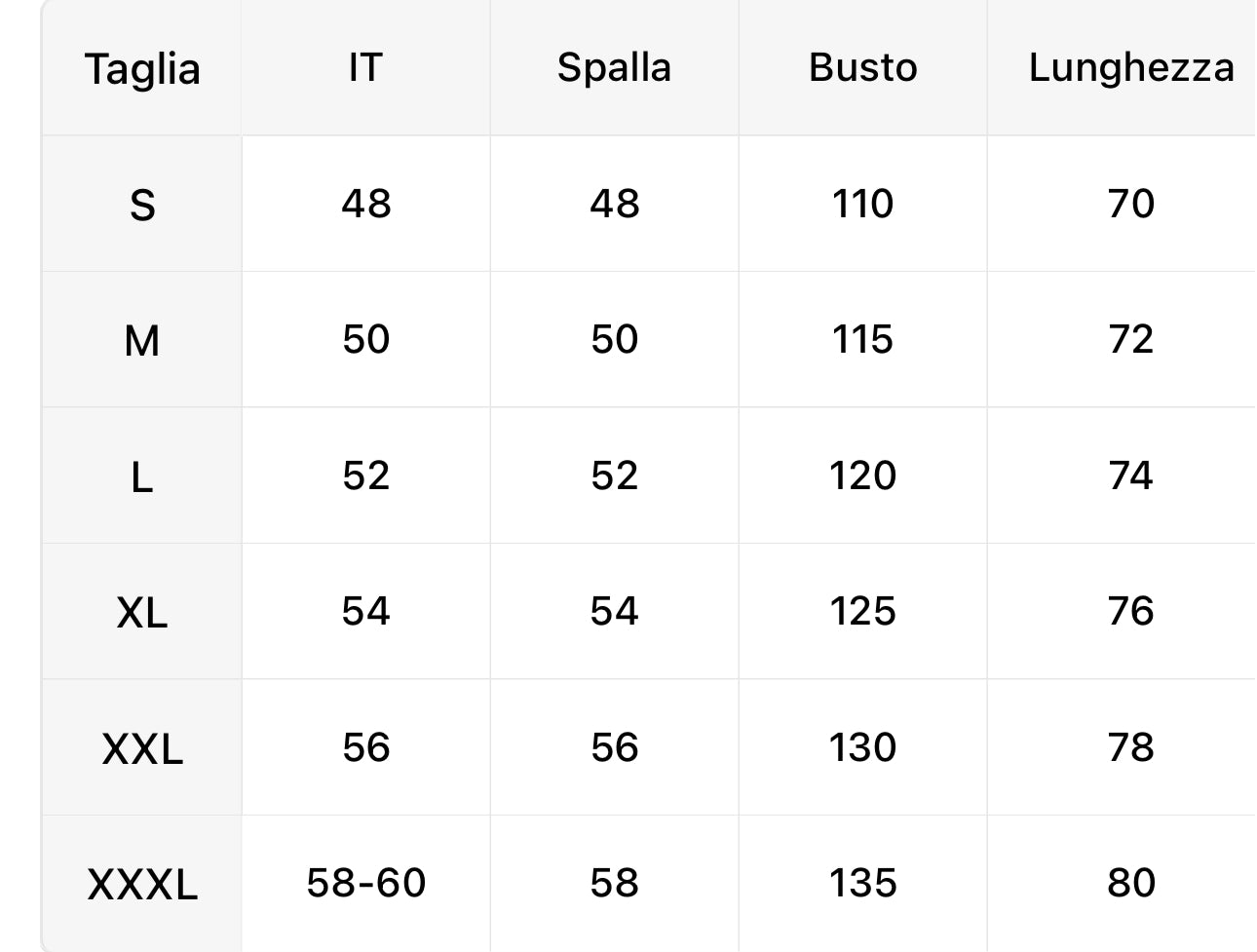The width and height of the screenshot is (1257, 952).
Task: Click the Spalla column header
Action: [x=614, y=68]
